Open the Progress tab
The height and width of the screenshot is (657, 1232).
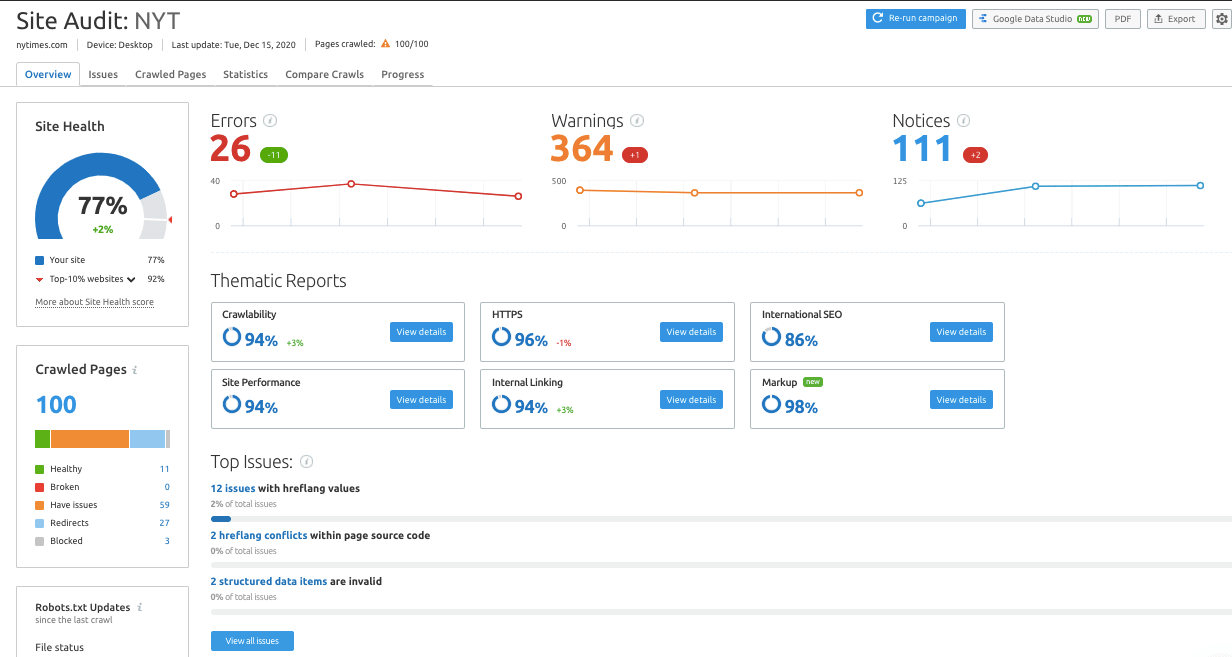point(403,75)
